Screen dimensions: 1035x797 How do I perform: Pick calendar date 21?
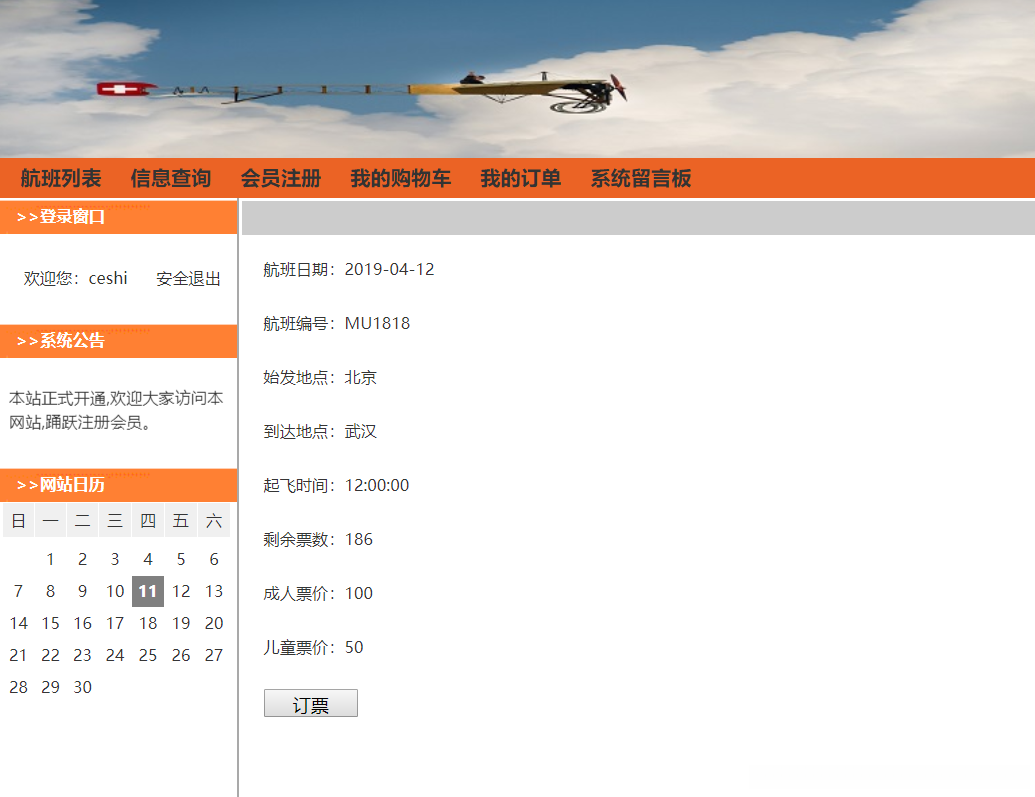18,655
